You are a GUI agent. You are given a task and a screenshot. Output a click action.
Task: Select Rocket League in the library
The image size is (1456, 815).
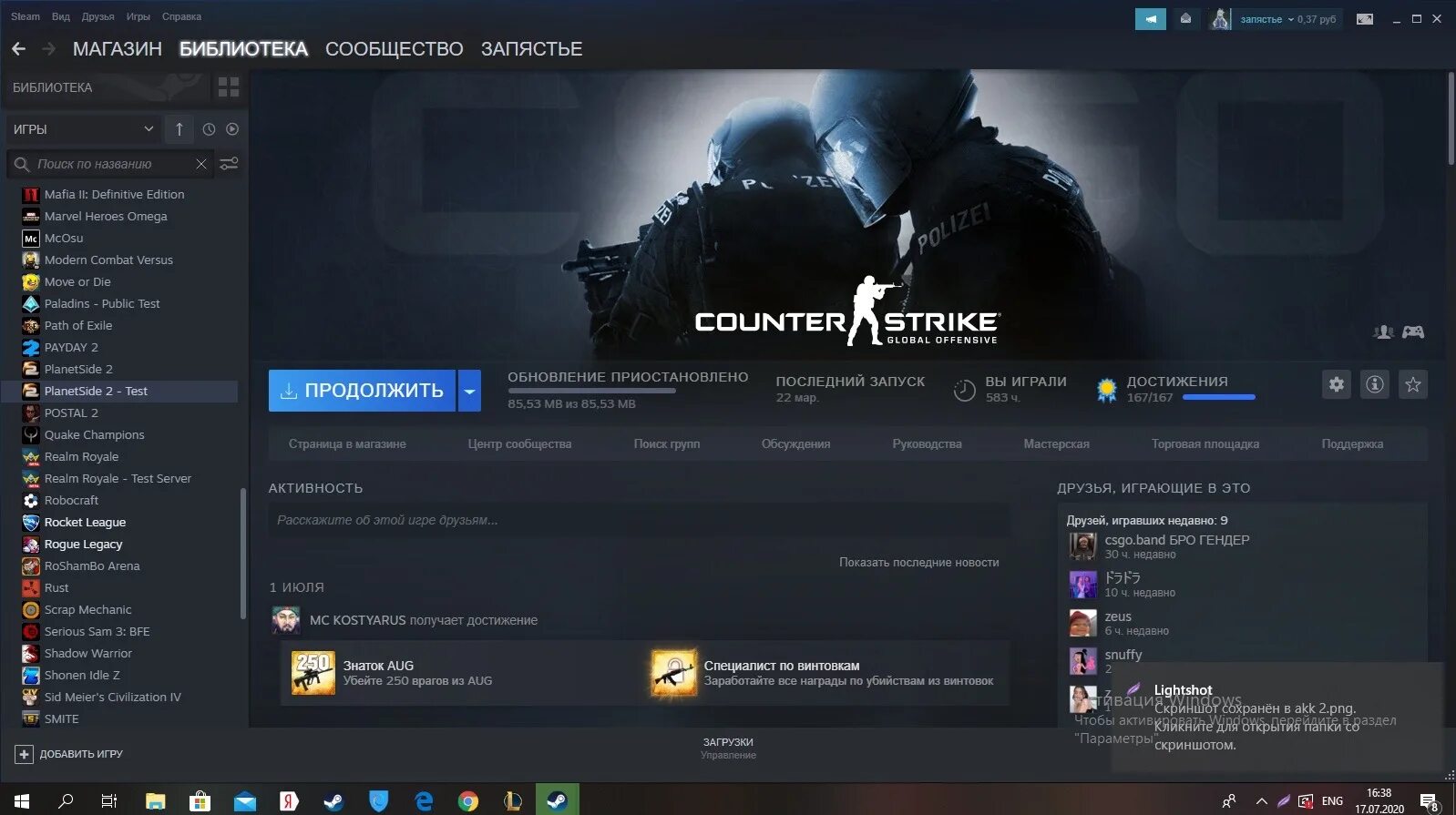tap(85, 523)
